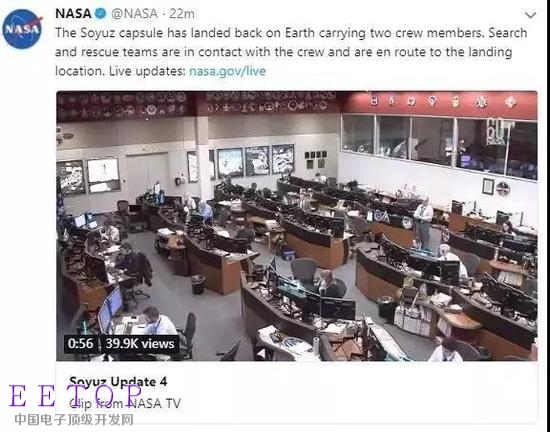The width and height of the screenshot is (550, 432).
Task: Play the mission control room video
Action: click(297, 226)
